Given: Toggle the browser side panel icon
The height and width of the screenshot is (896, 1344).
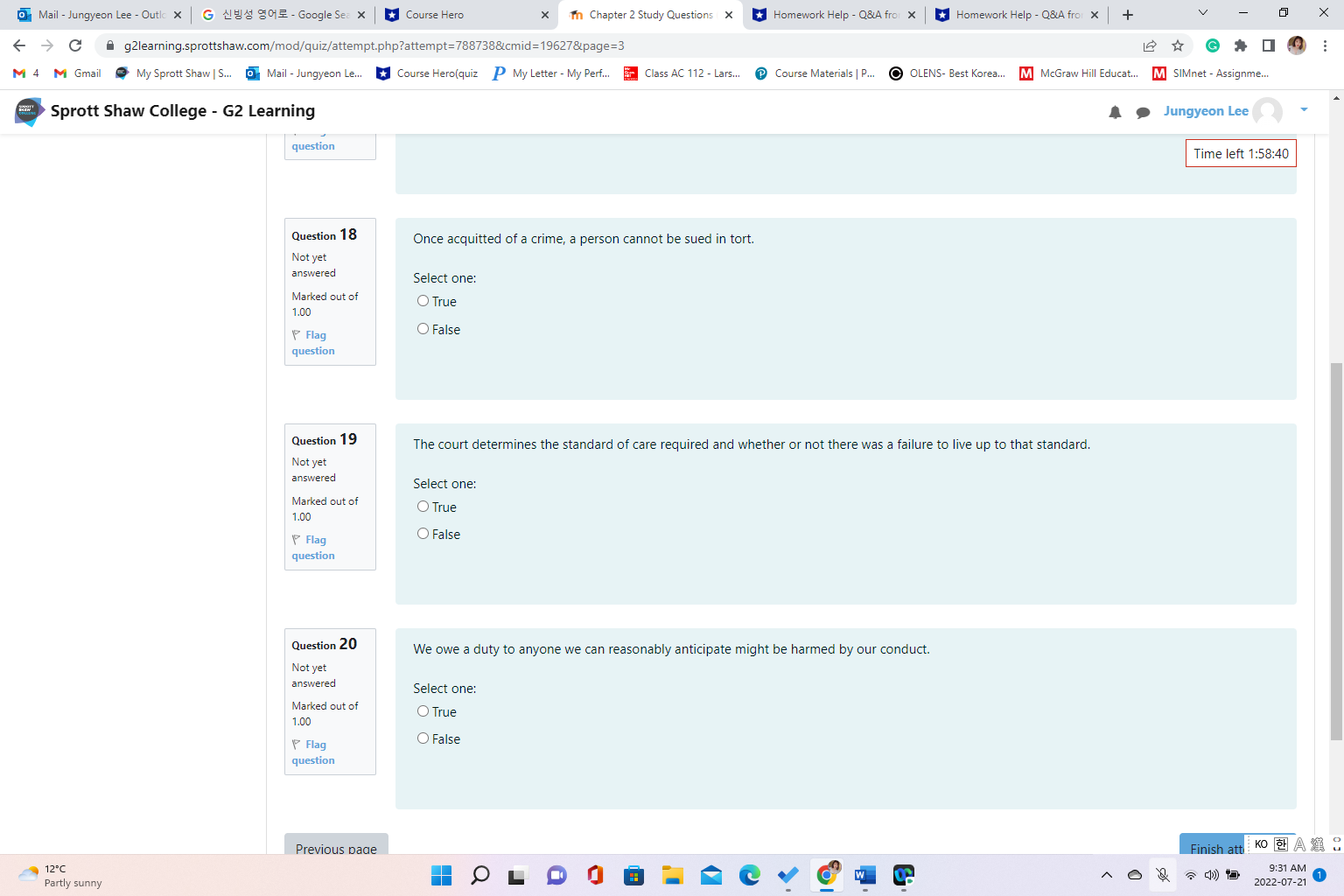Looking at the screenshot, I should (x=1269, y=45).
